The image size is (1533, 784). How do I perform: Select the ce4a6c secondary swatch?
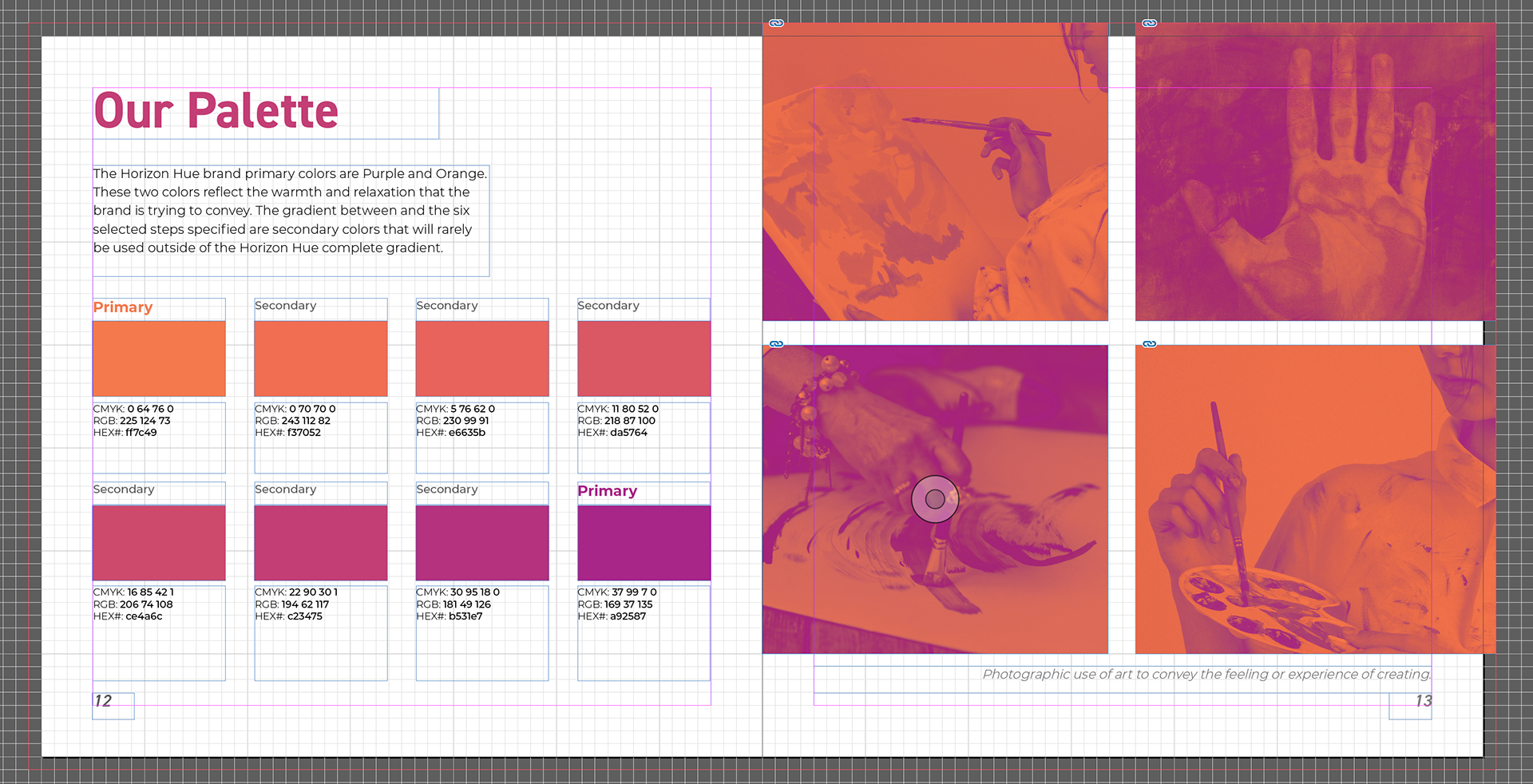tap(159, 543)
